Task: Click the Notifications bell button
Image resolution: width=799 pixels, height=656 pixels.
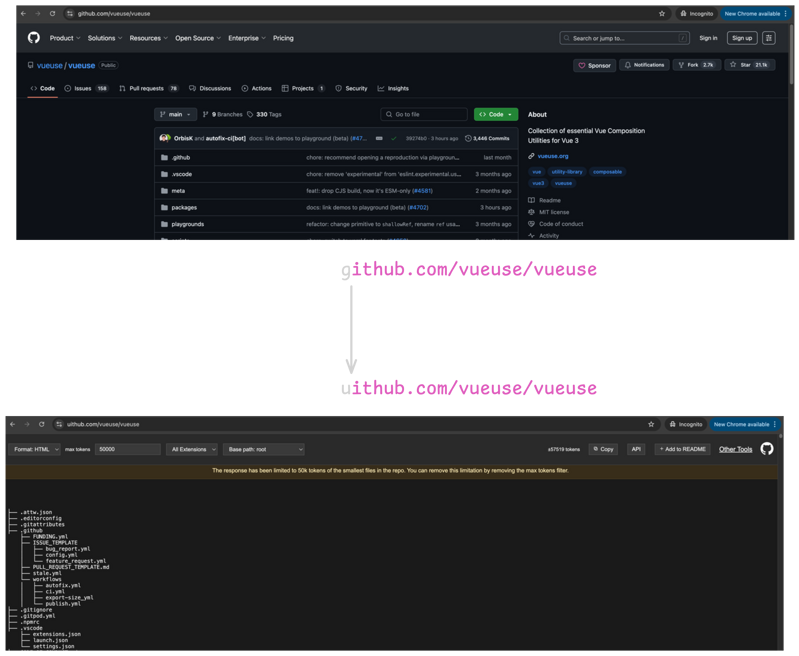Action: tap(644, 65)
